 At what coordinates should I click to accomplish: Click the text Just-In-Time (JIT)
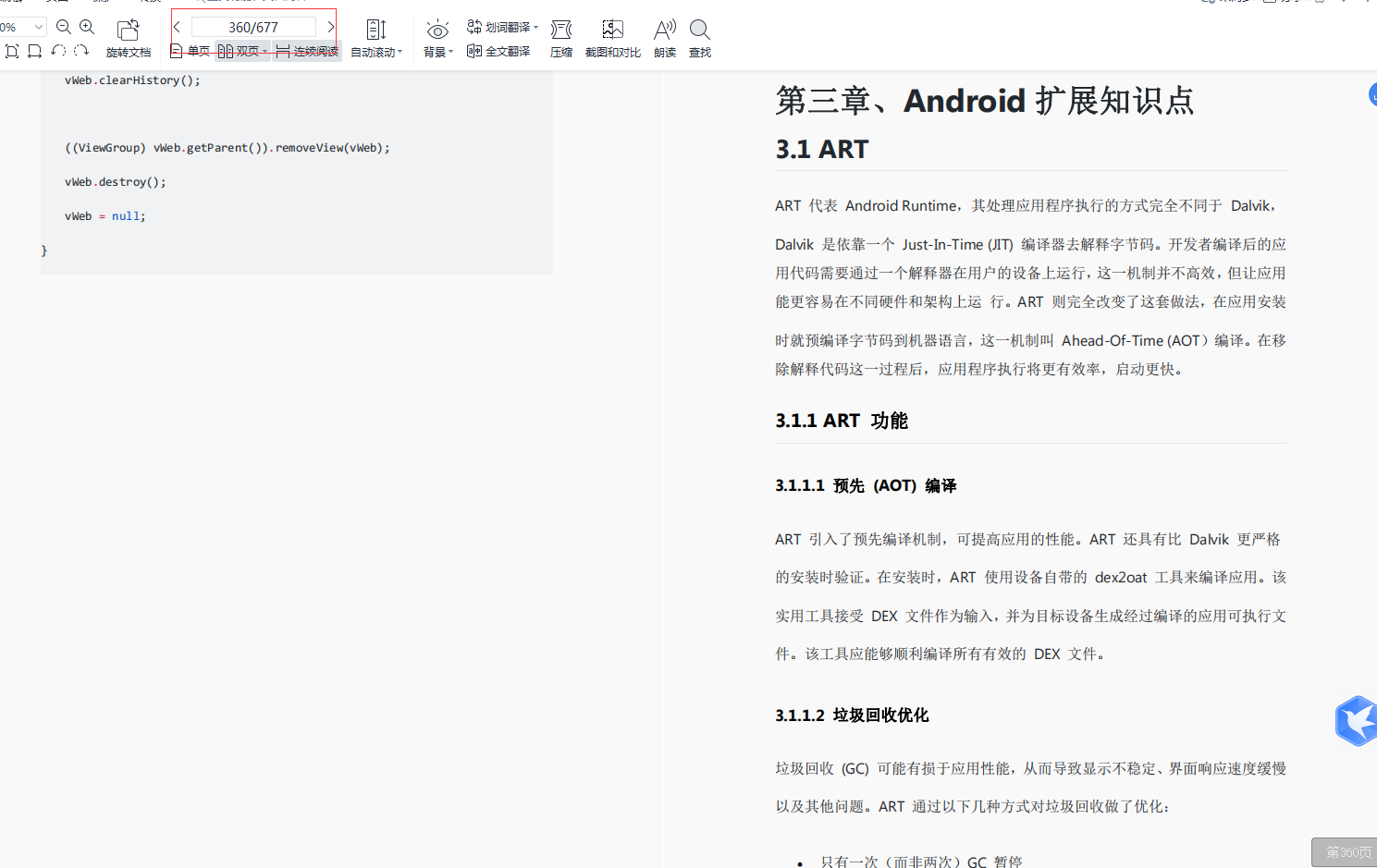point(958,245)
